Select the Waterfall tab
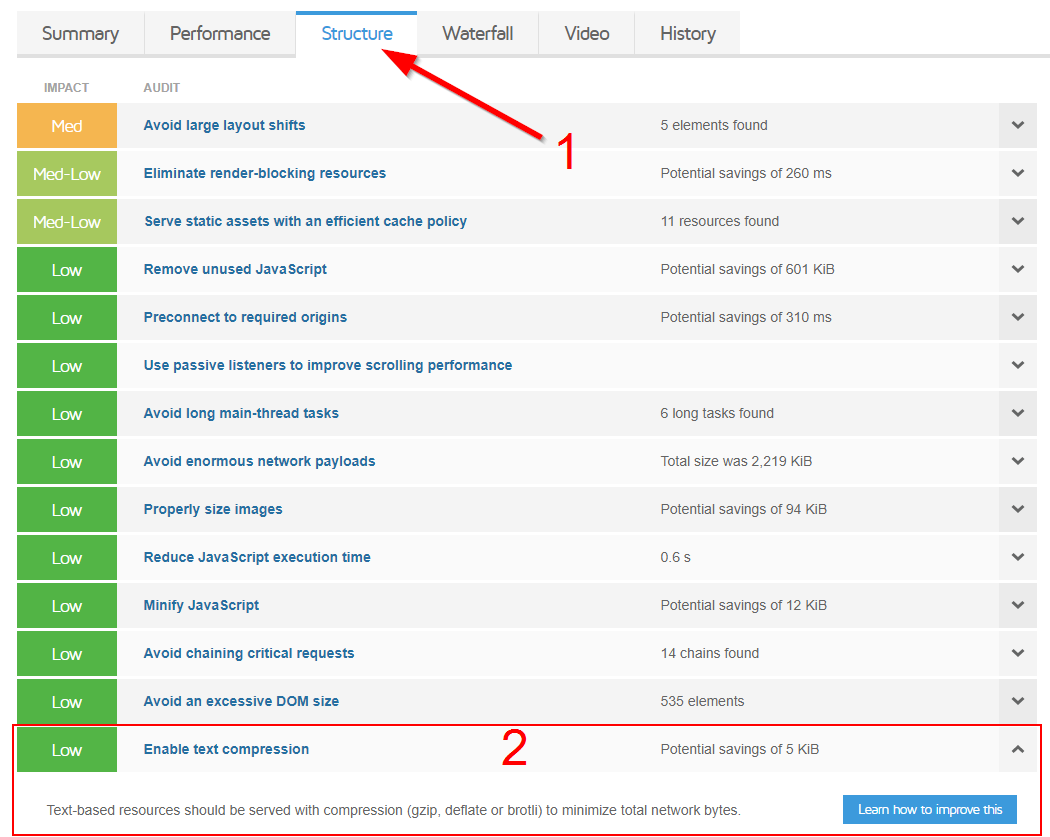Screen dimensions: 1050x837 [x=477, y=34]
